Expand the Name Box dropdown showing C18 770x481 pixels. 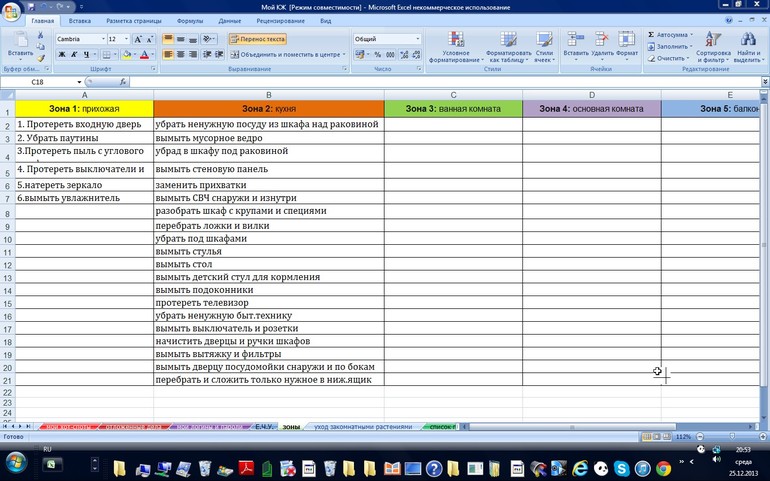[x=80, y=82]
